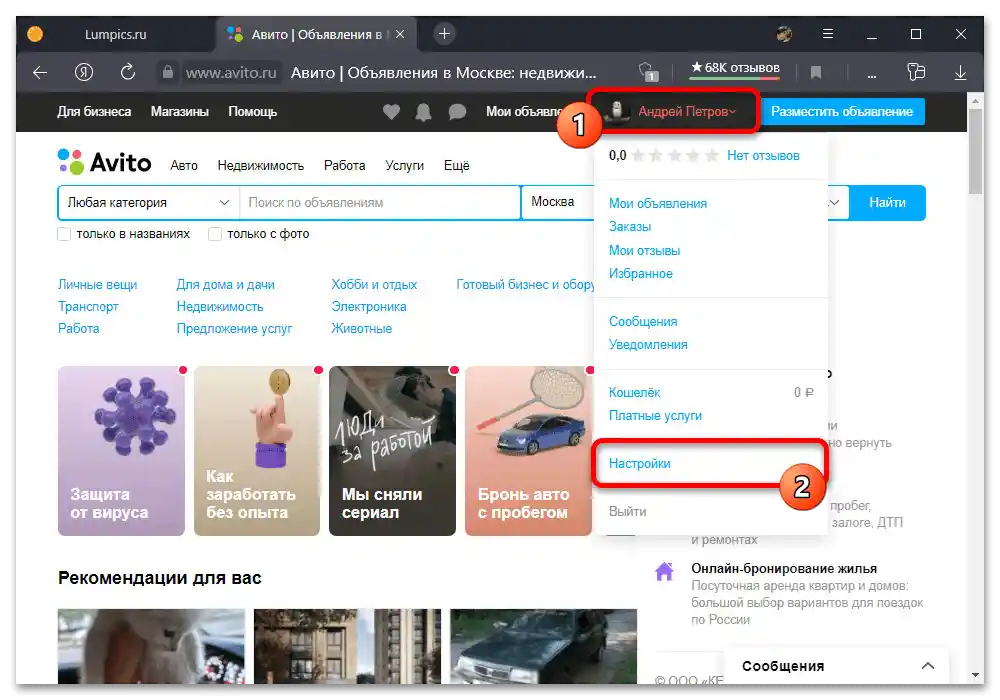
Task: Open the browser hamburger menu
Action: click(828, 34)
